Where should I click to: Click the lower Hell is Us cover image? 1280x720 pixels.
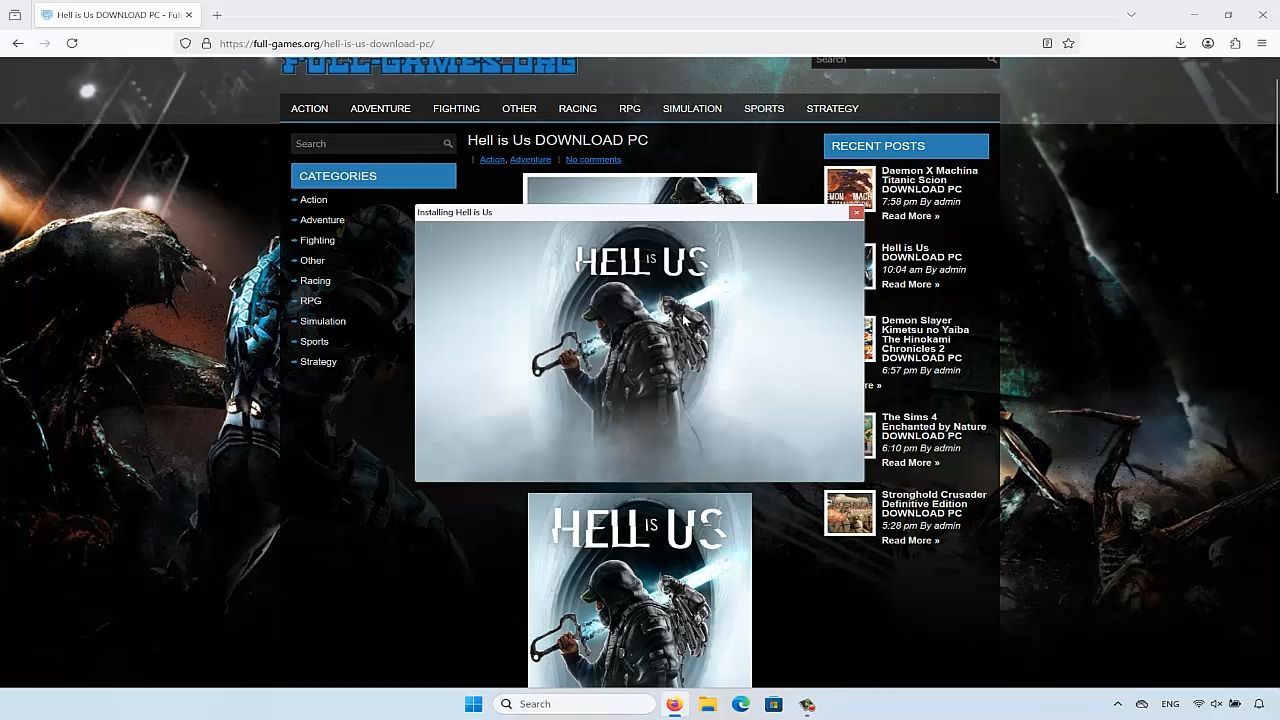pos(640,589)
